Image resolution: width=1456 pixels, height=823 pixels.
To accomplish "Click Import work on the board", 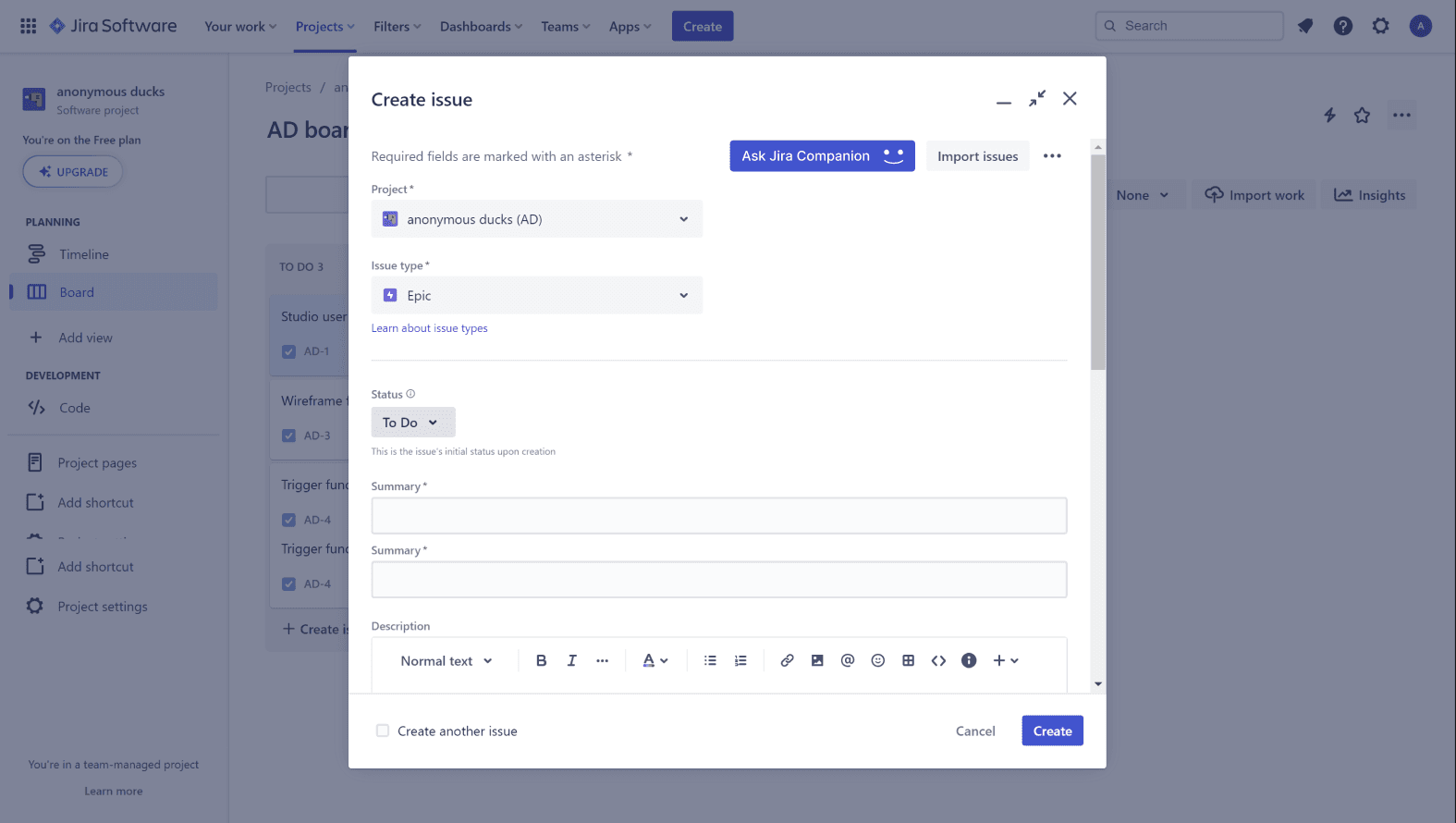I will click(x=1254, y=195).
